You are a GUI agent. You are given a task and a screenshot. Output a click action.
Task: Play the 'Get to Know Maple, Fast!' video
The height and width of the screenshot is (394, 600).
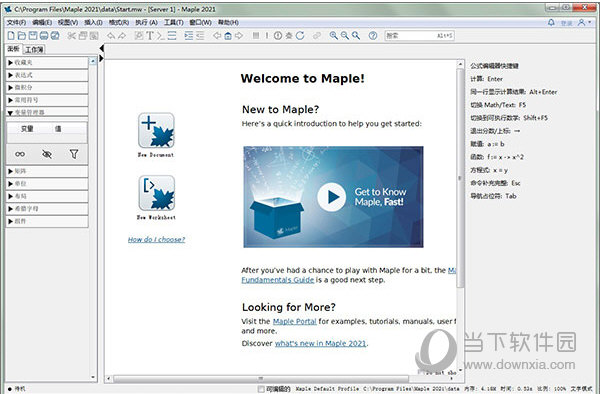pyautogui.click(x=331, y=197)
